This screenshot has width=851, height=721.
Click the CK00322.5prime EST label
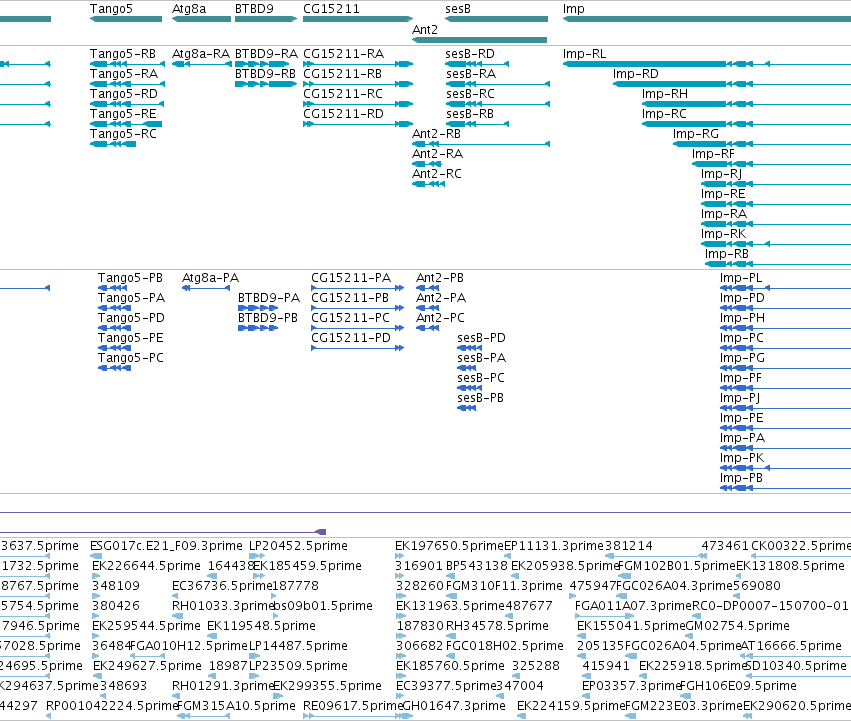[801, 546]
